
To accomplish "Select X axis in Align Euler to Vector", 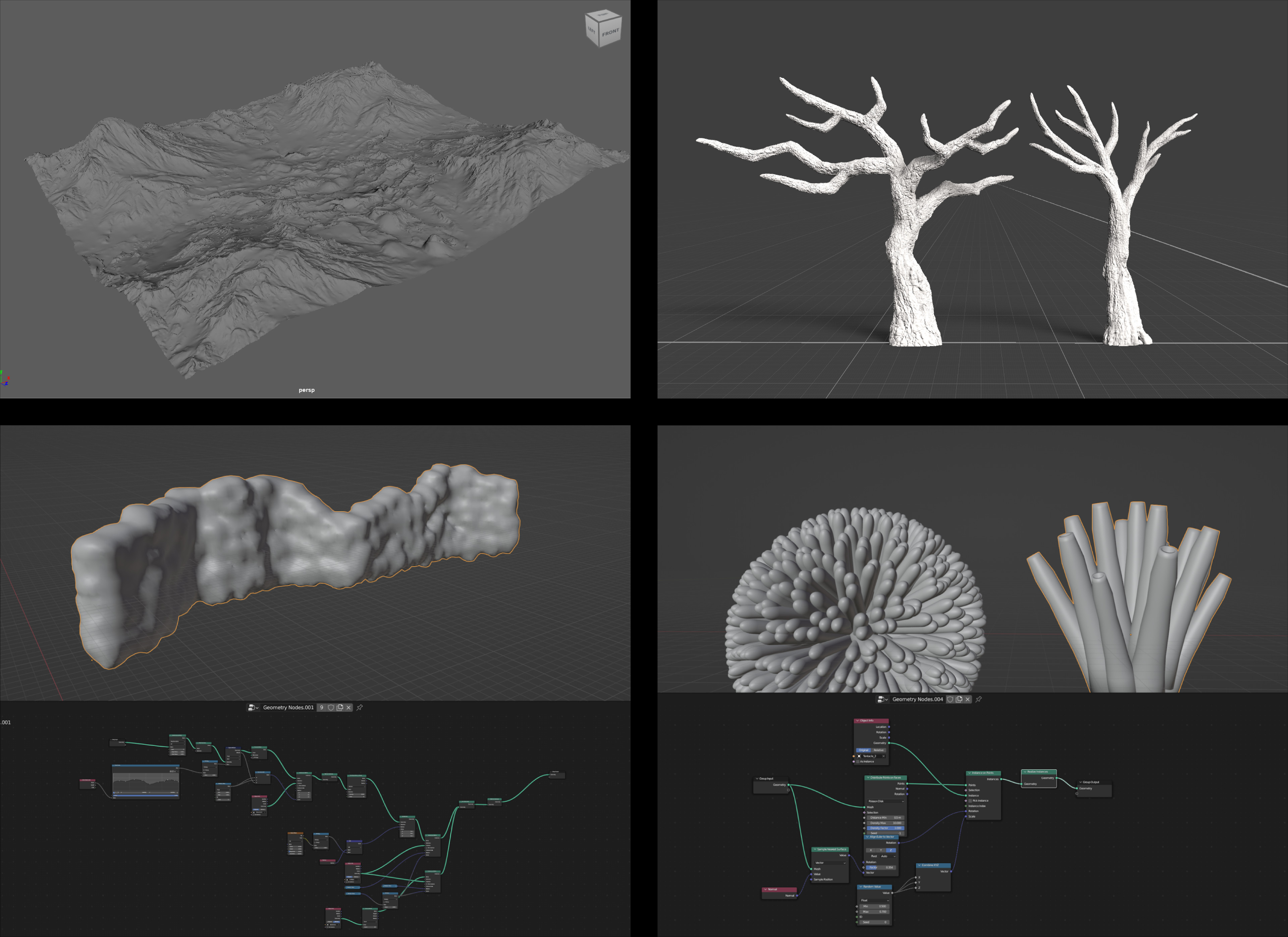I will (871, 850).
